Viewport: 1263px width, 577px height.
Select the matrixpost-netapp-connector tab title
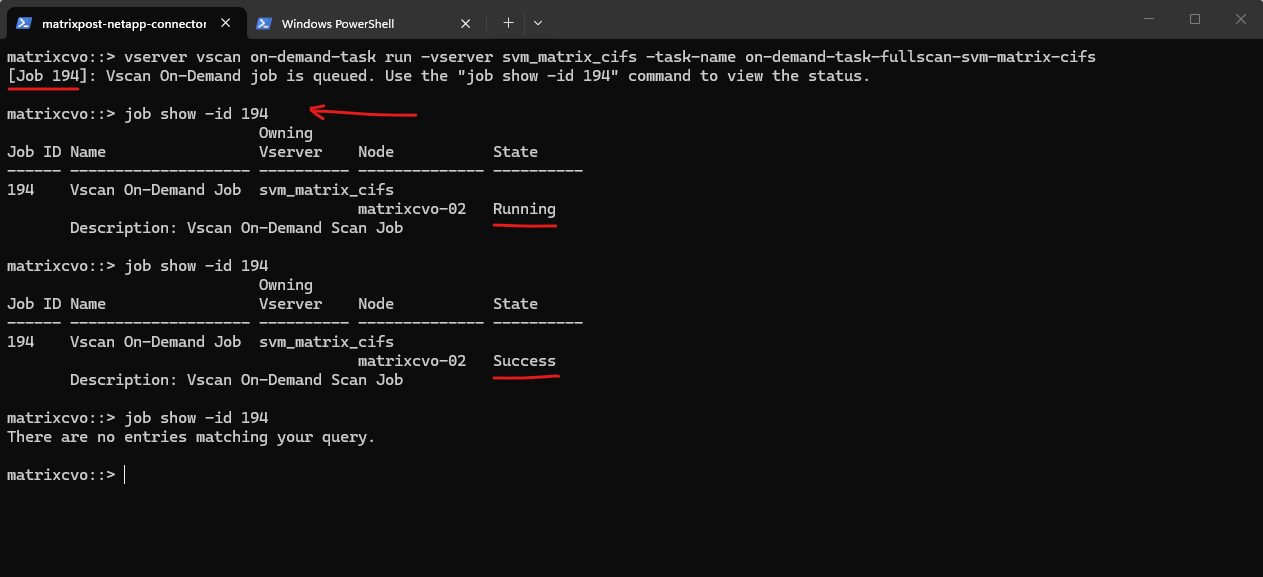point(124,23)
